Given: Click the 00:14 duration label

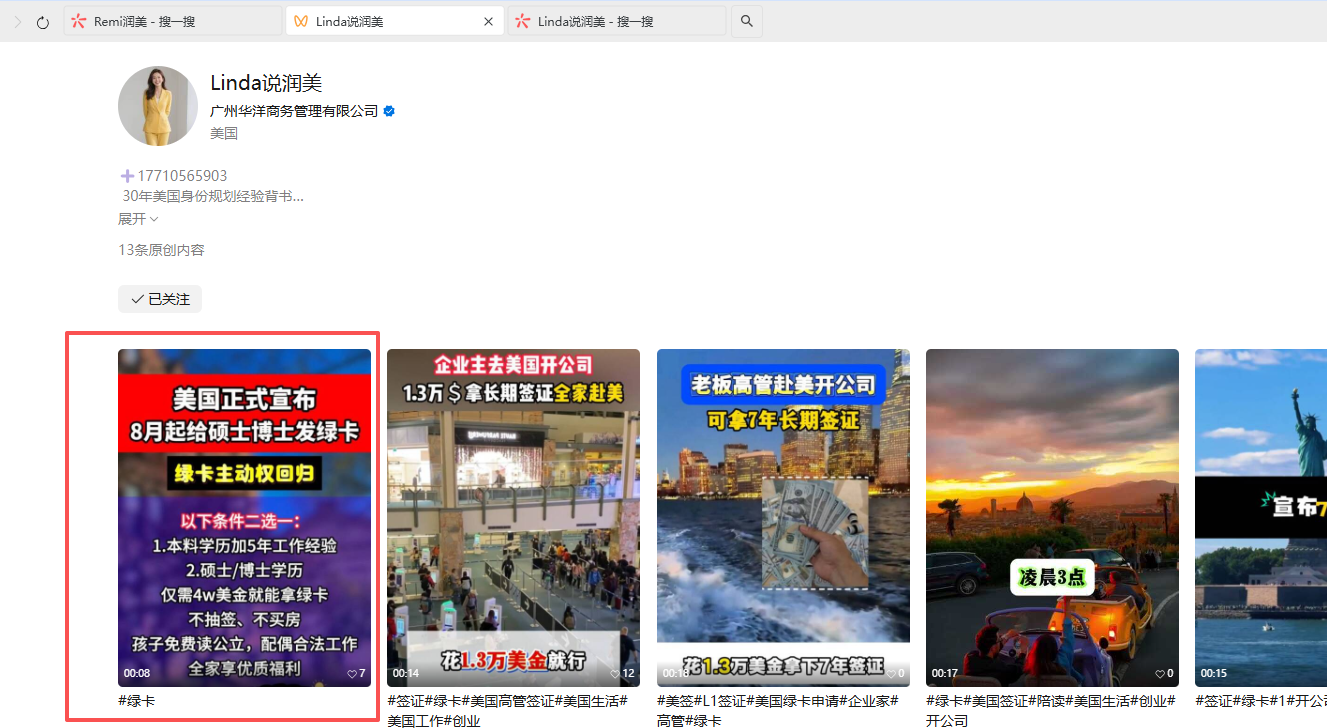Looking at the screenshot, I should (406, 674).
